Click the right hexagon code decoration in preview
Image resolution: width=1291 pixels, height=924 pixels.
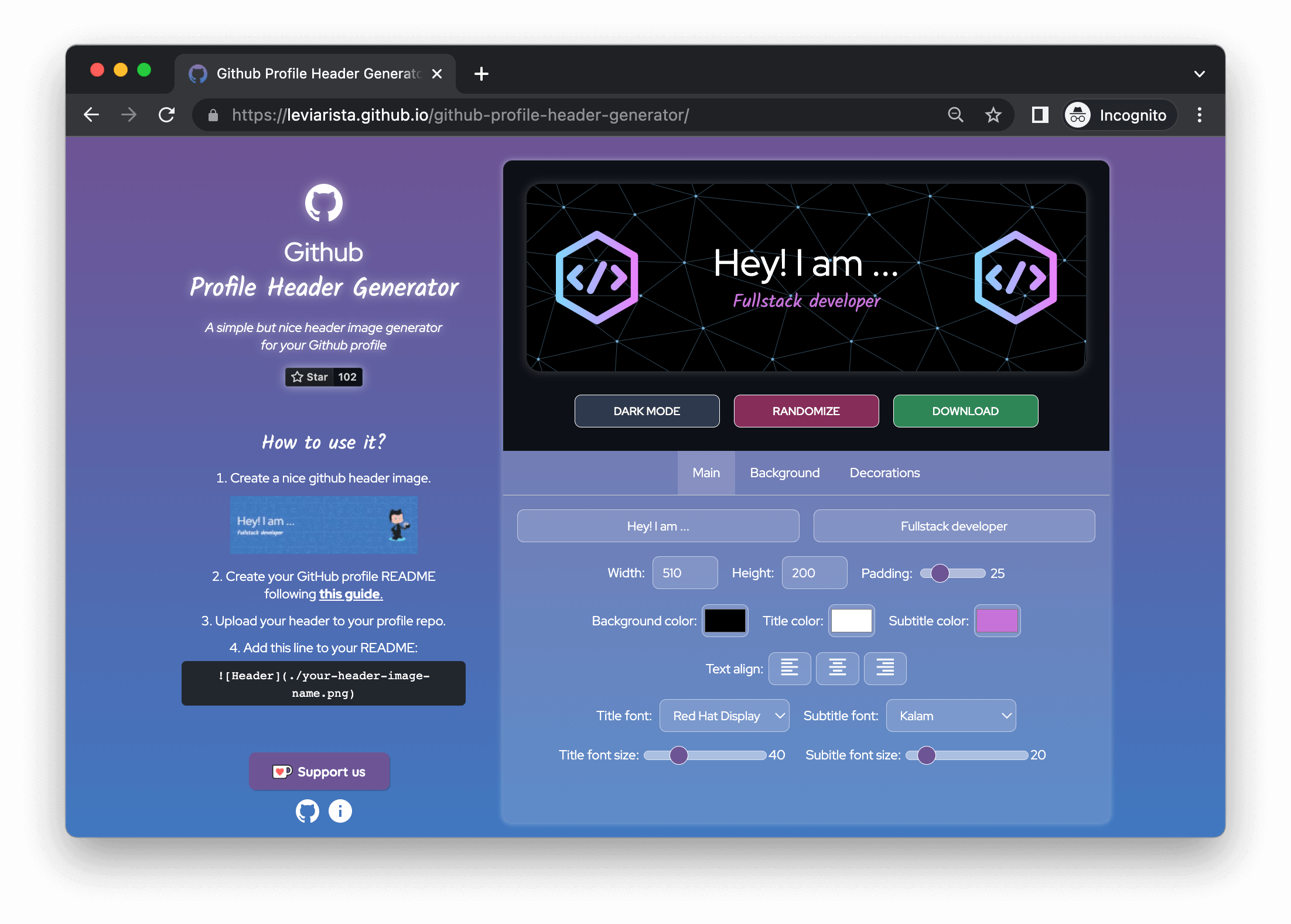click(x=1016, y=278)
